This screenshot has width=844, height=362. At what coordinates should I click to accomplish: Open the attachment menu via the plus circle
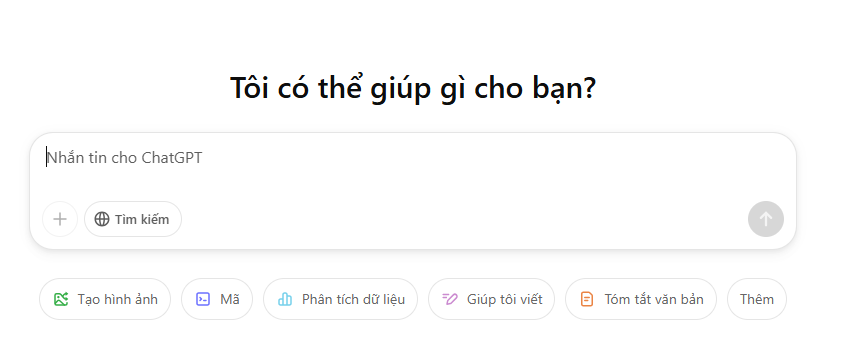click(60, 219)
